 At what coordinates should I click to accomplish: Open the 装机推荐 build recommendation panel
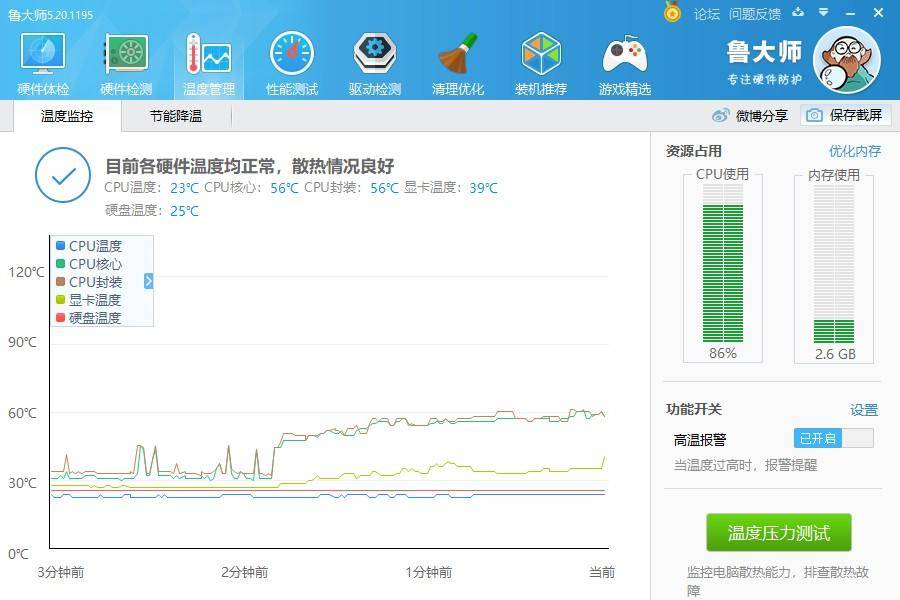[x=539, y=60]
